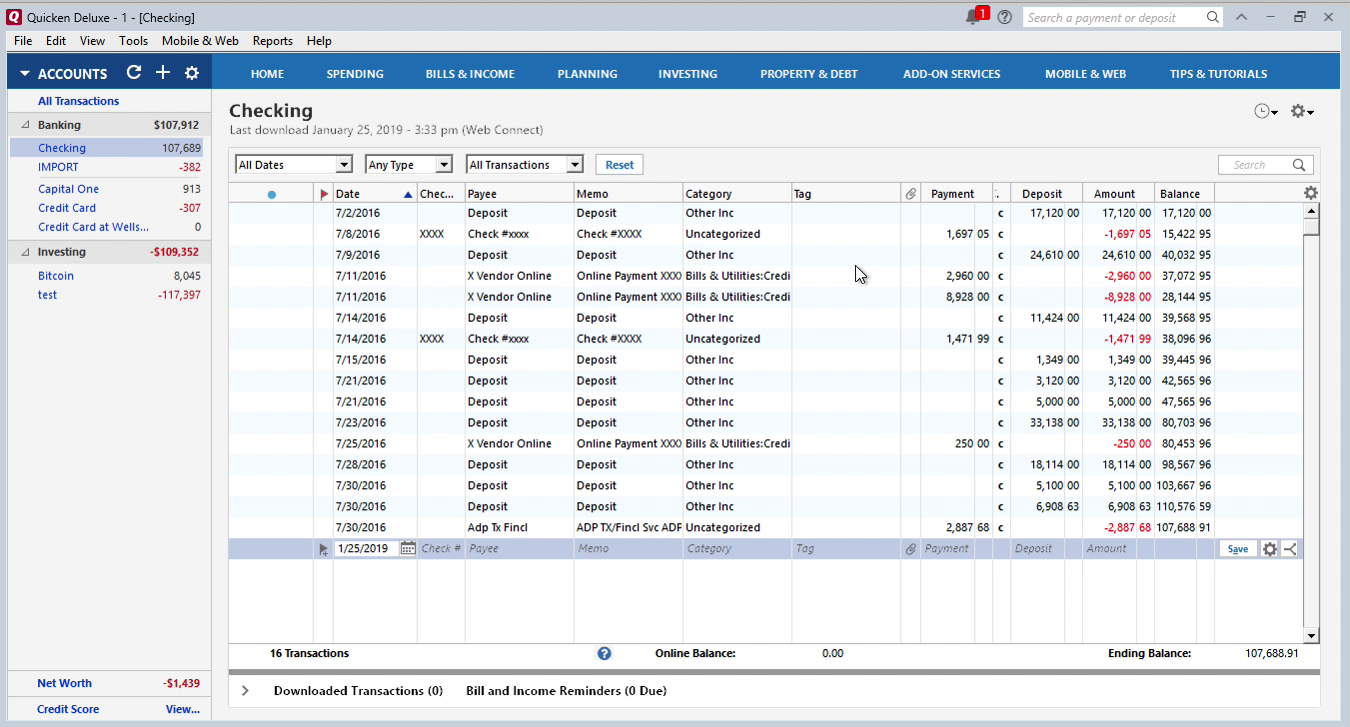Click the blue help icon beside Online Balance
The width and height of the screenshot is (1350, 727).
pyautogui.click(x=604, y=653)
